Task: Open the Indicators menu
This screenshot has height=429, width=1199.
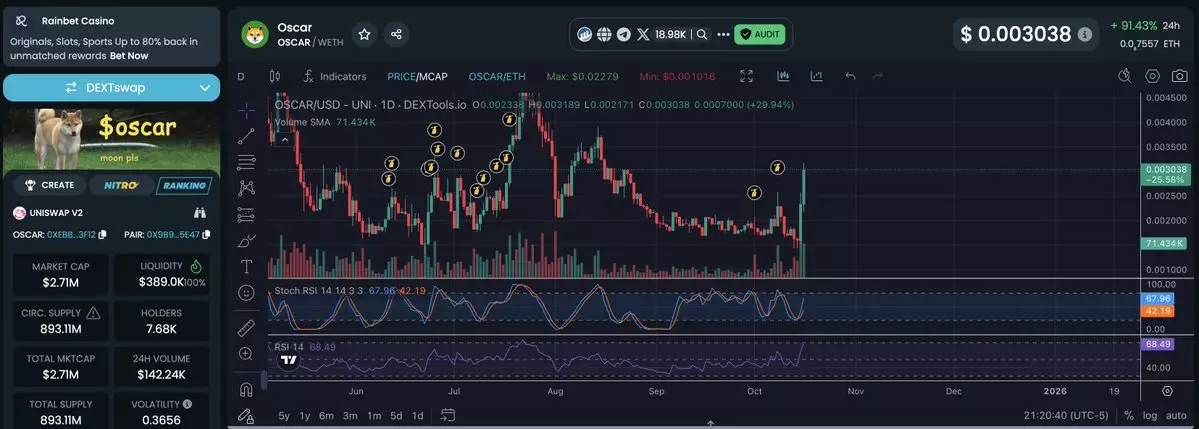Action: [334, 76]
